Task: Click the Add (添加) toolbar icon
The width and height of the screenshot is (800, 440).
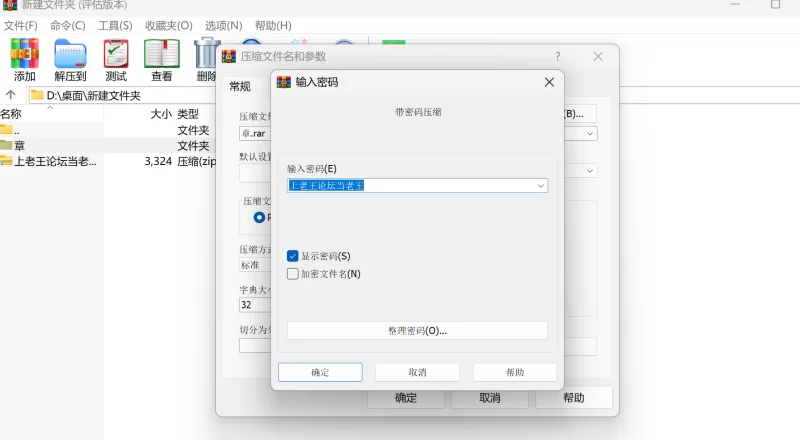Action: [x=24, y=60]
